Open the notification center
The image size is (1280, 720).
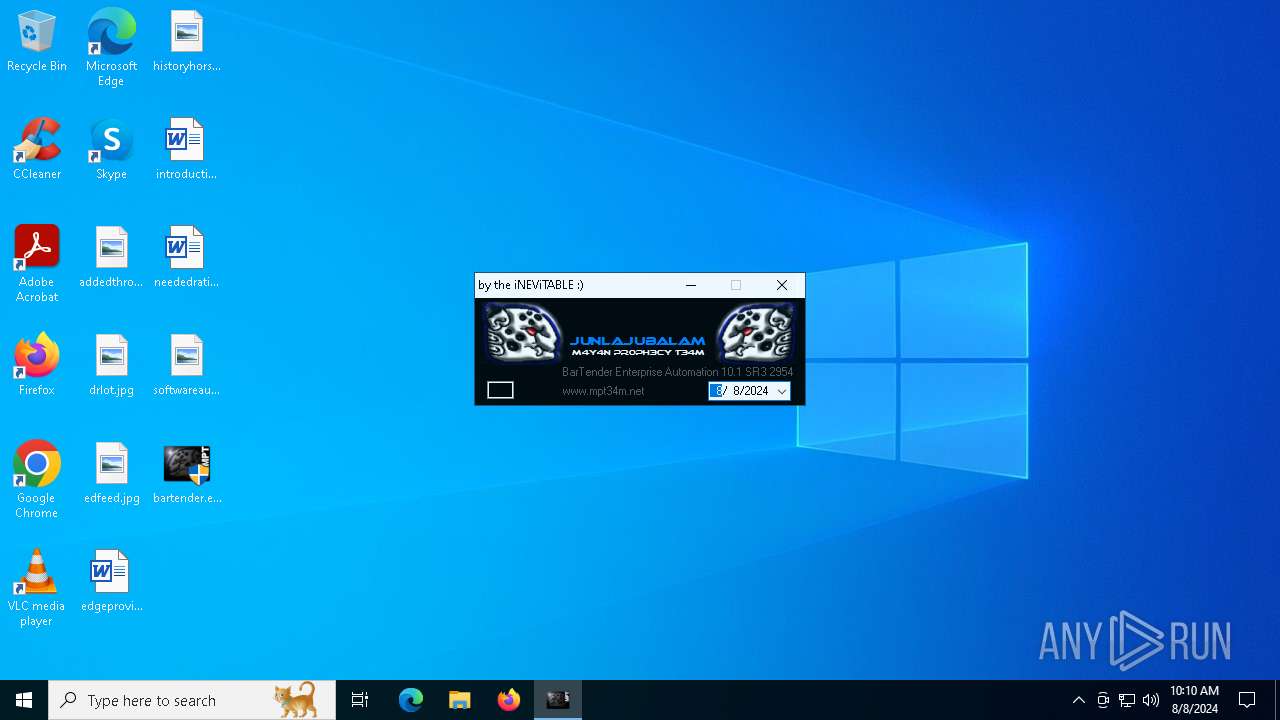pos(1247,700)
